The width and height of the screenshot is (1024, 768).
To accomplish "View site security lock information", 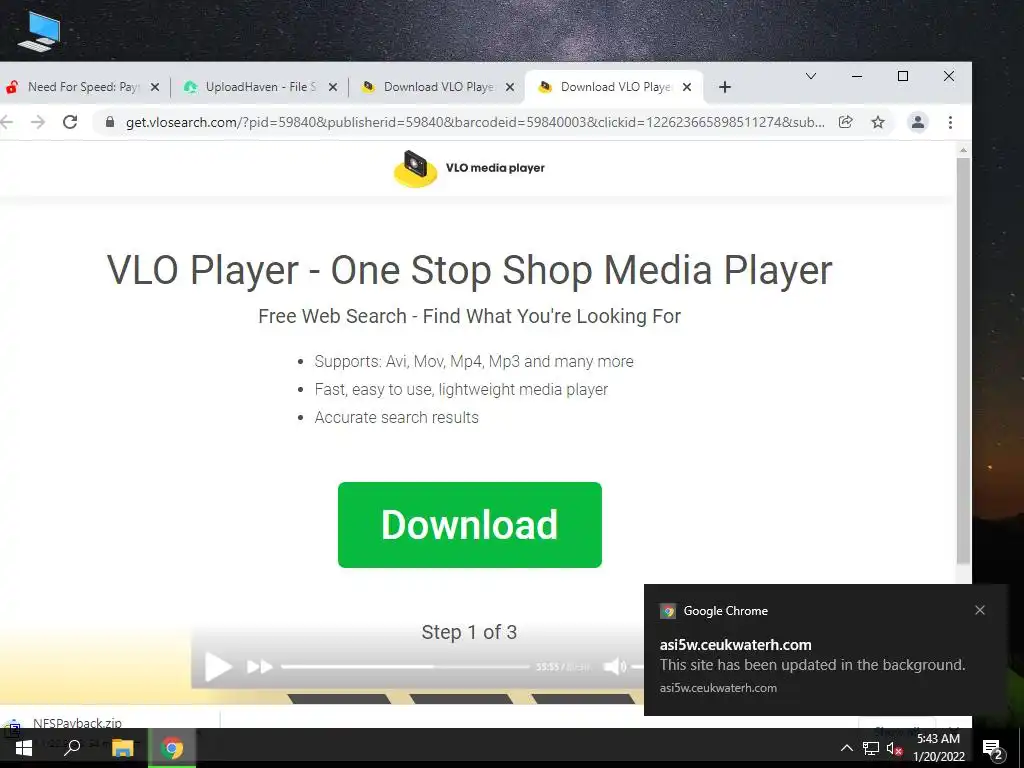I will [110, 122].
